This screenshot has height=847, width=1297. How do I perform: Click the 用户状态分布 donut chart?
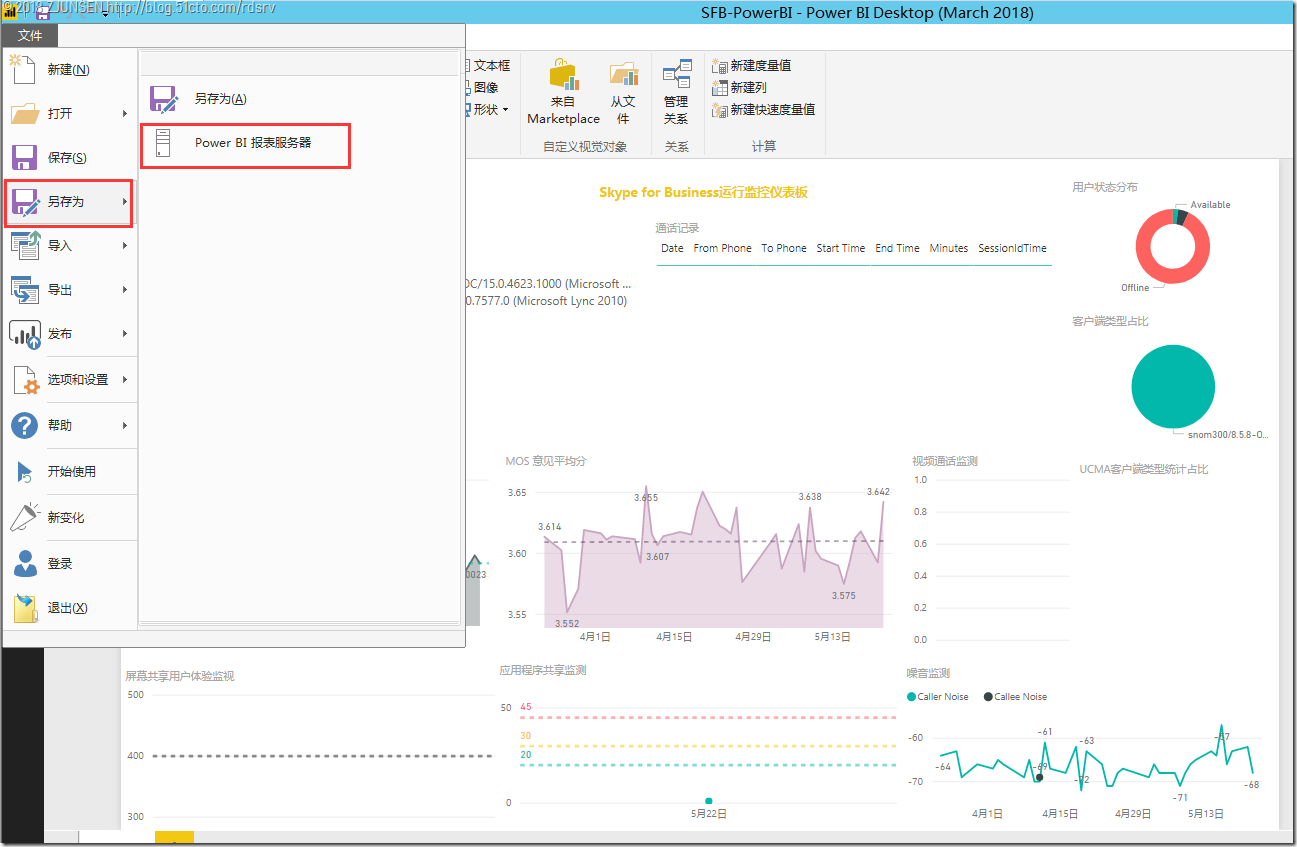1173,245
